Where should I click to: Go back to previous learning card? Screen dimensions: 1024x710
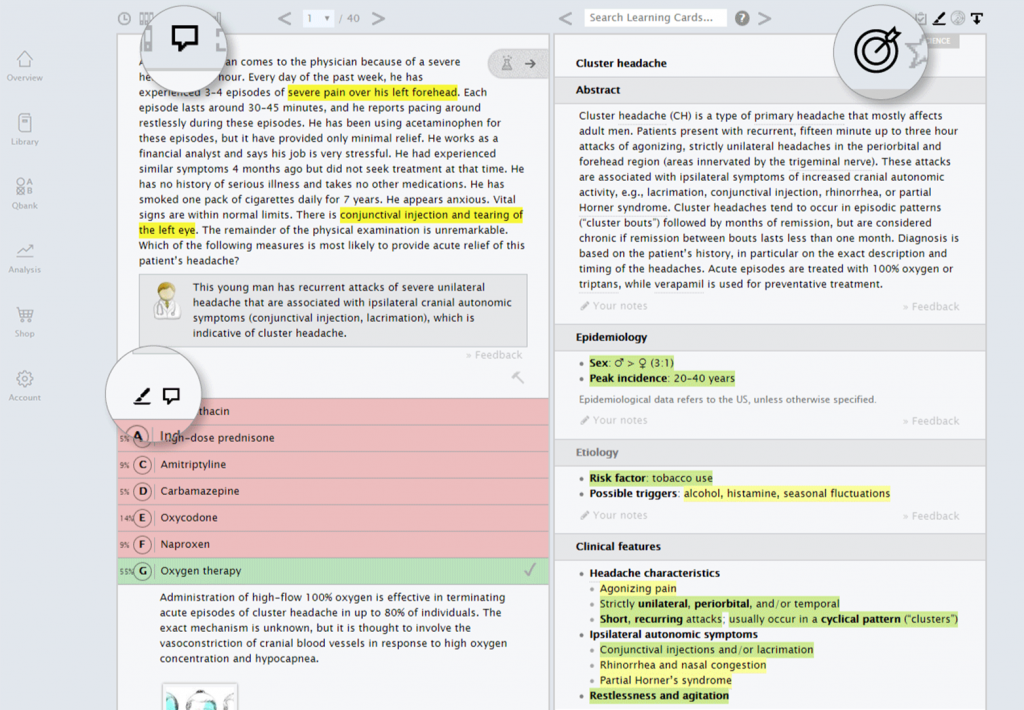point(566,18)
